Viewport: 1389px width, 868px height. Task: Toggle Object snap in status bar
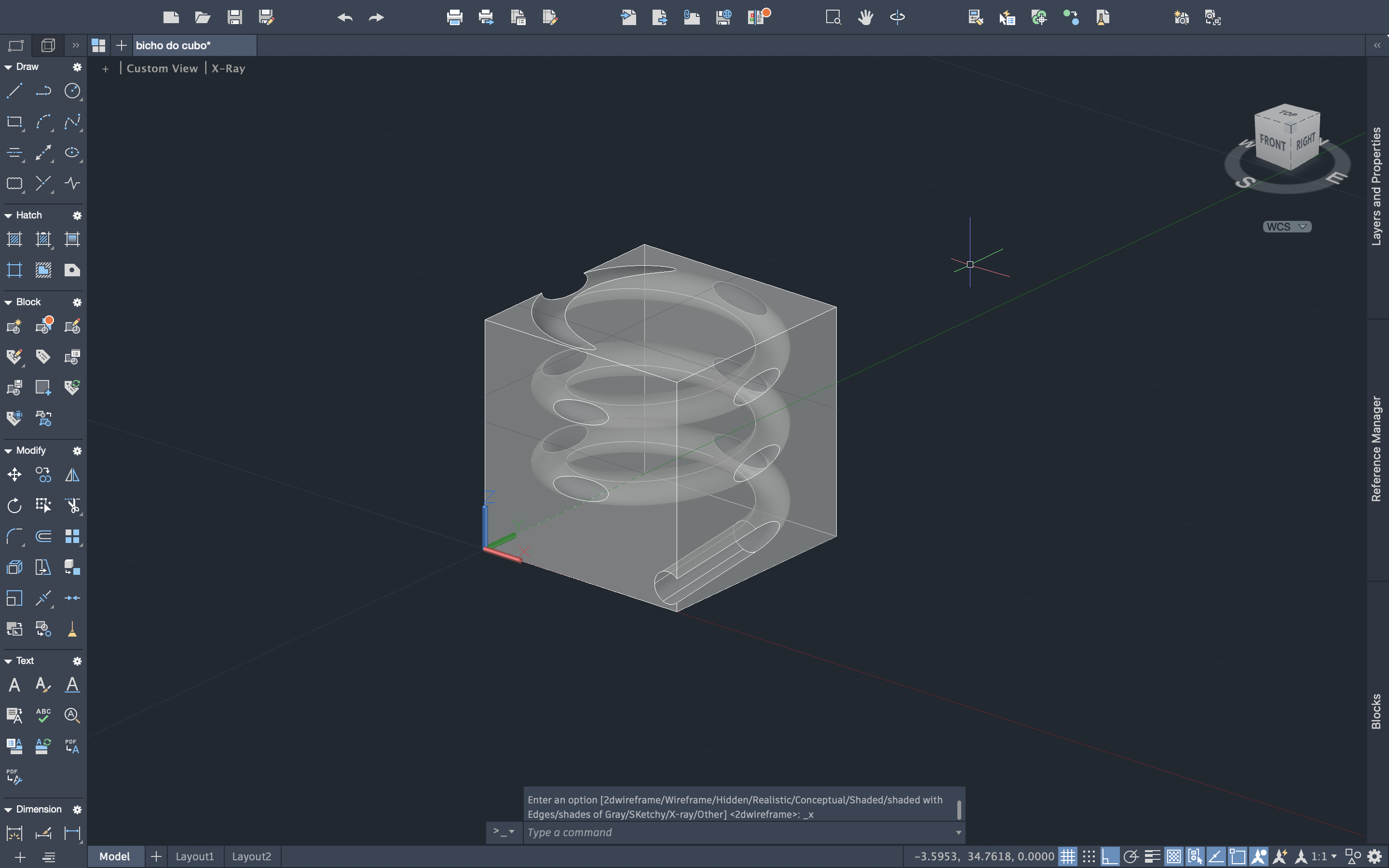1237,856
